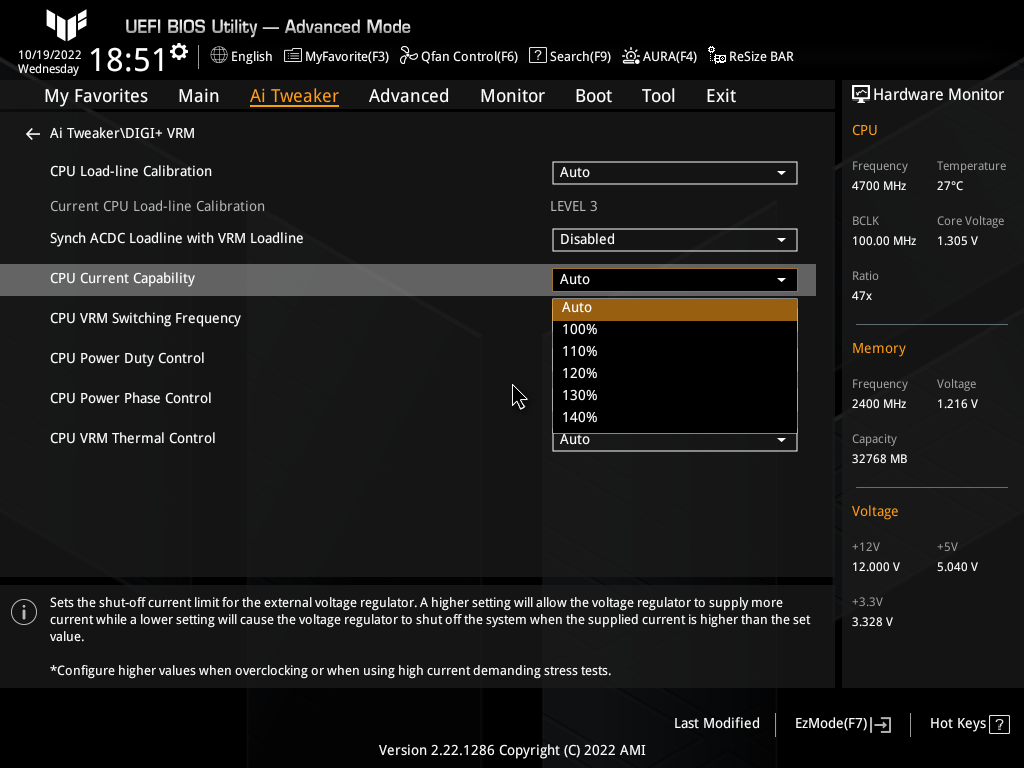Image resolution: width=1024 pixels, height=768 pixels.
Task: Open the Synch ACDC Loadline dropdown
Action: coord(674,239)
